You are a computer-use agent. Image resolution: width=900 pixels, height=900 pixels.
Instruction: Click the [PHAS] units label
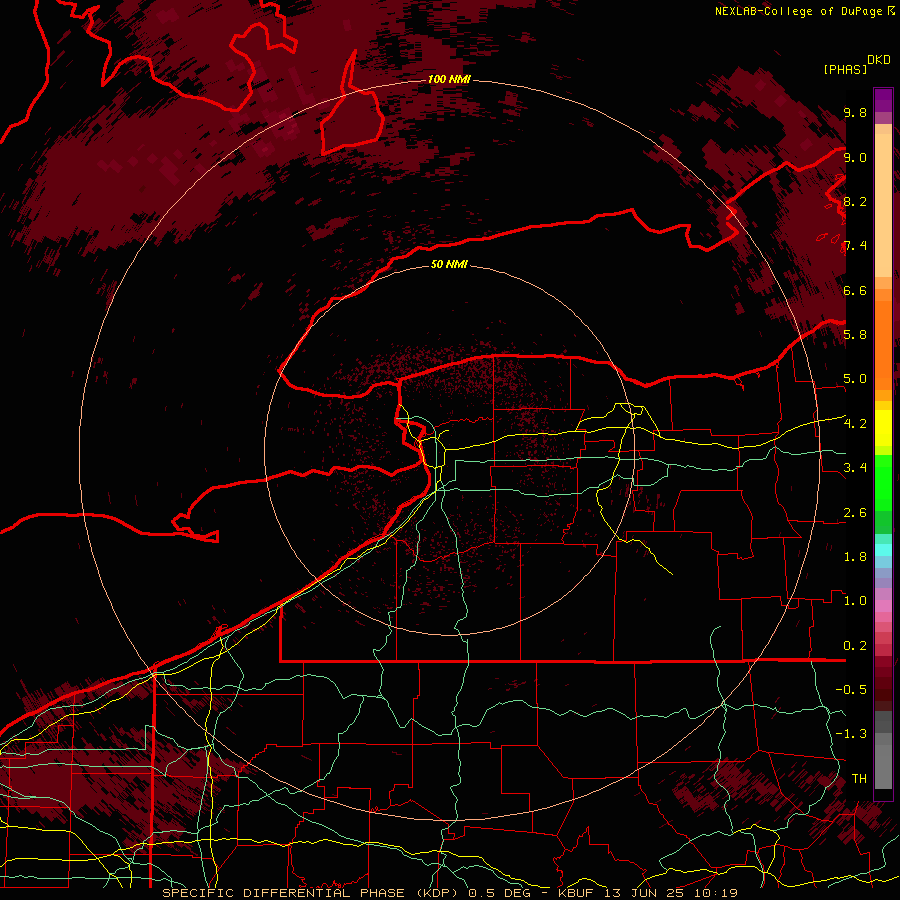(x=845, y=69)
